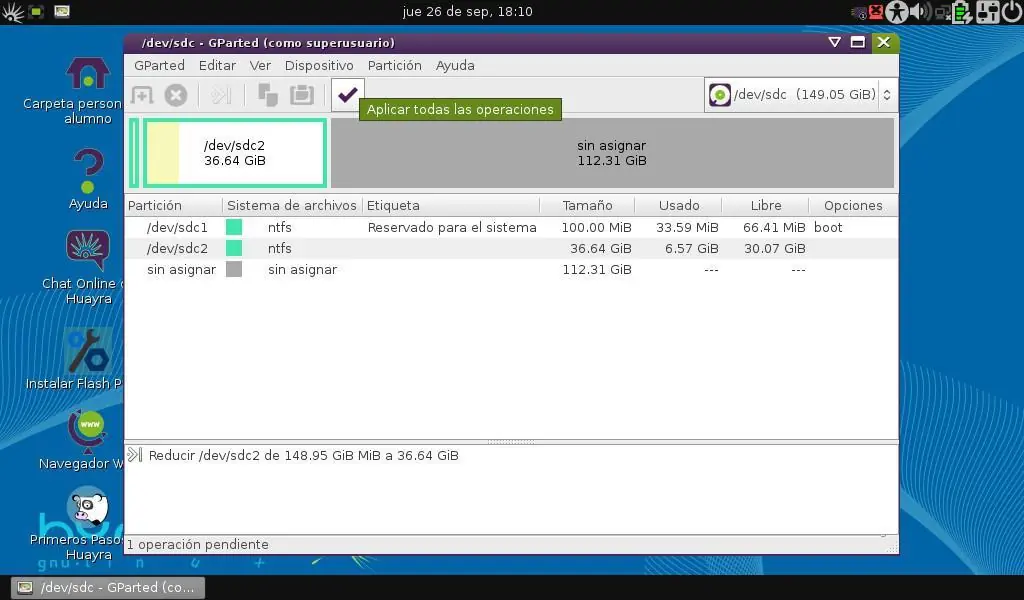The height and width of the screenshot is (600, 1024).
Task: Click the Paste partition toolbar icon
Action: pos(302,95)
